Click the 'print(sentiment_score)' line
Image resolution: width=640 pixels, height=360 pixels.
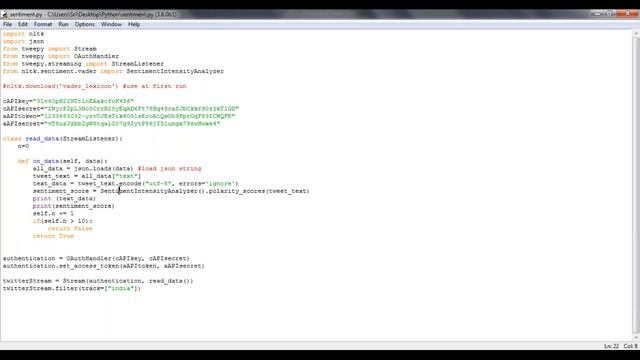coord(73,206)
